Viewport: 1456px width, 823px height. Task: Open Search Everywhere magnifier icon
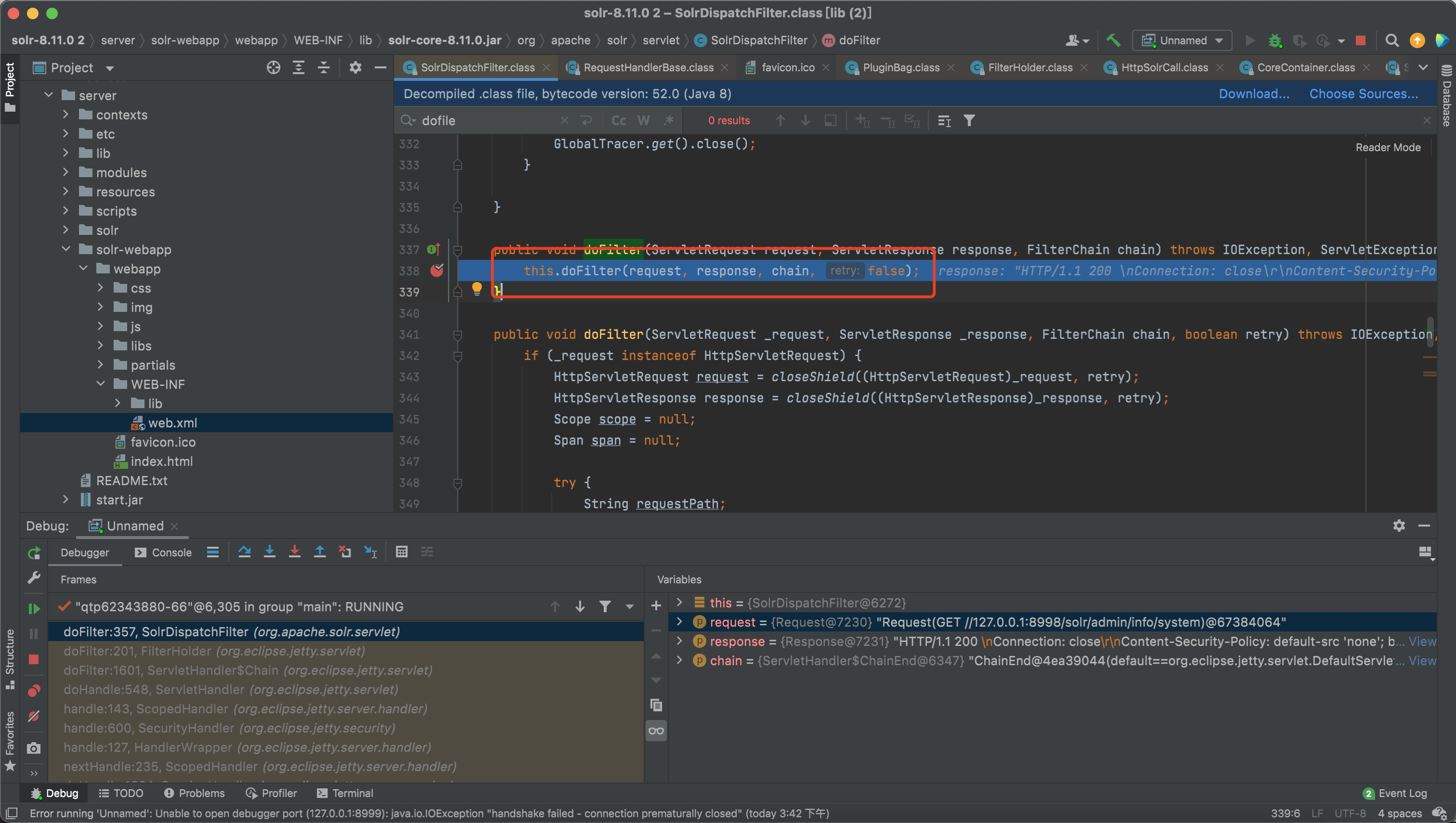1391,40
